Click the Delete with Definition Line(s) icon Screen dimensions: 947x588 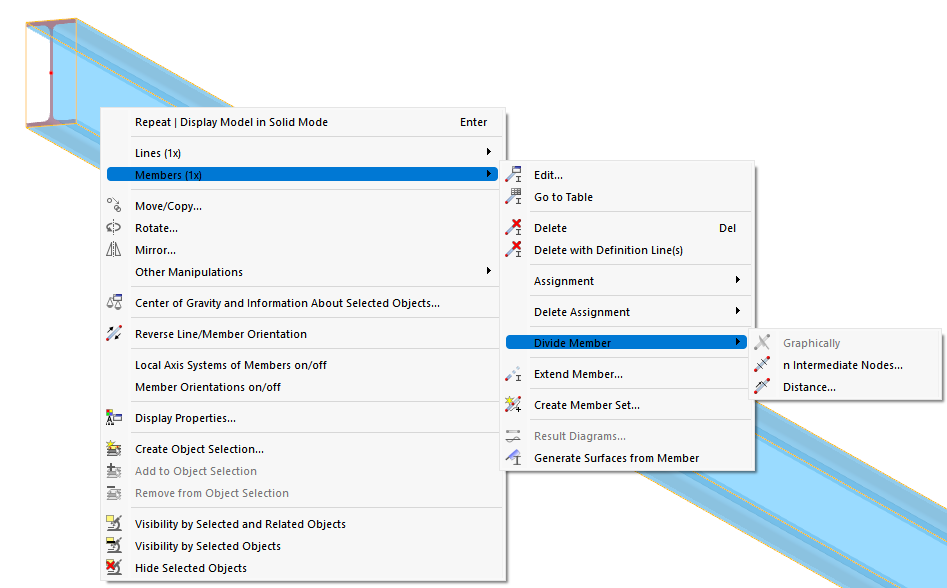[513, 249]
